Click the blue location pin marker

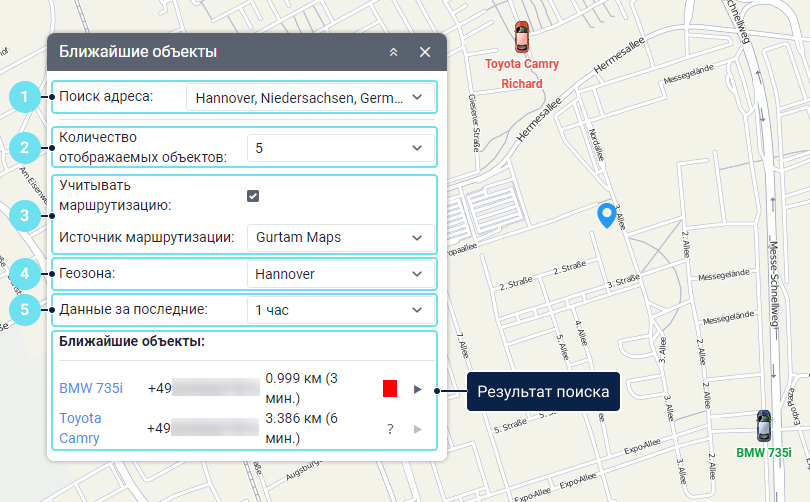[605, 214]
